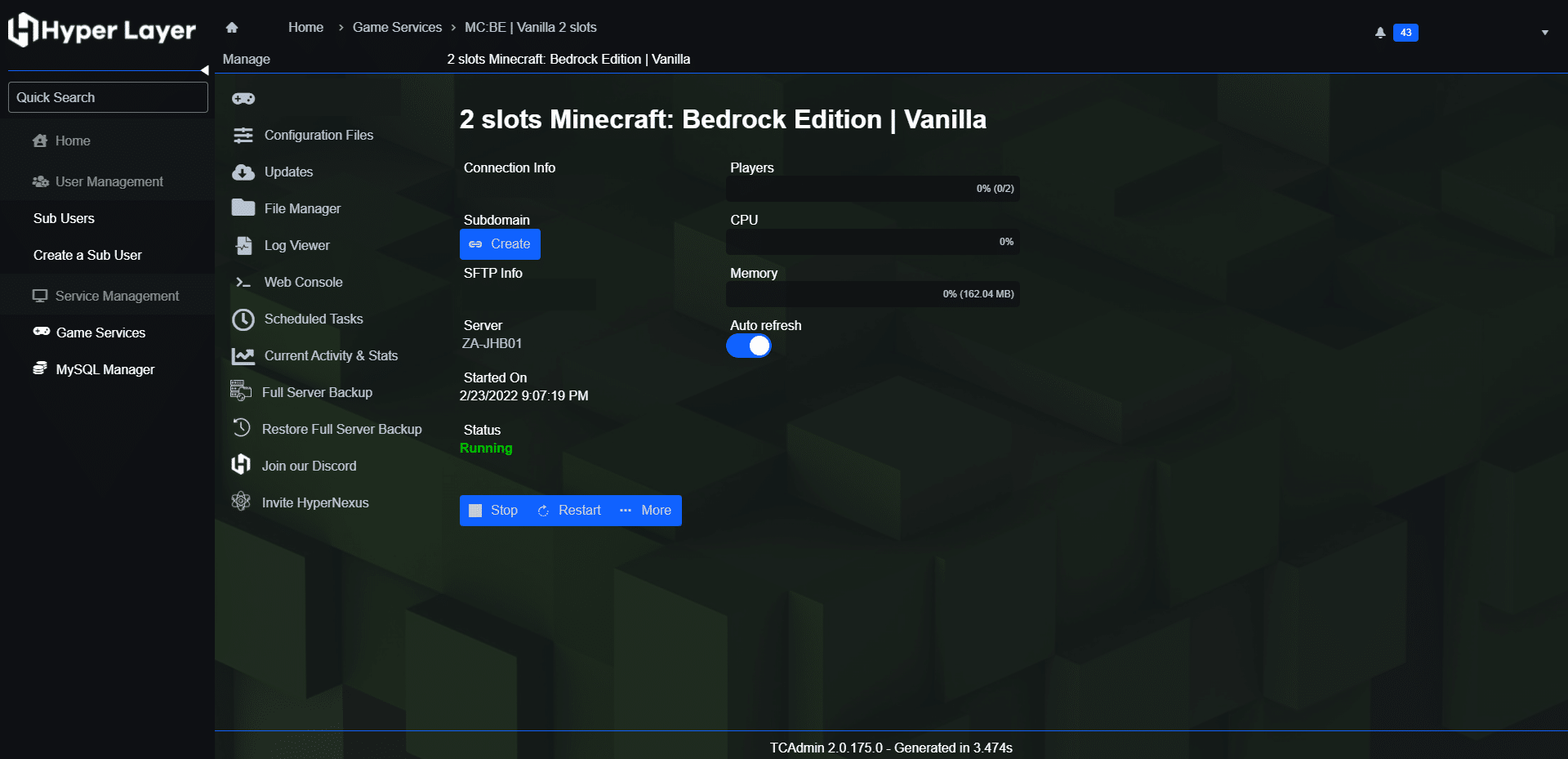The height and width of the screenshot is (759, 1568).
Task: Stop the Minecraft server
Action: pyautogui.click(x=493, y=511)
